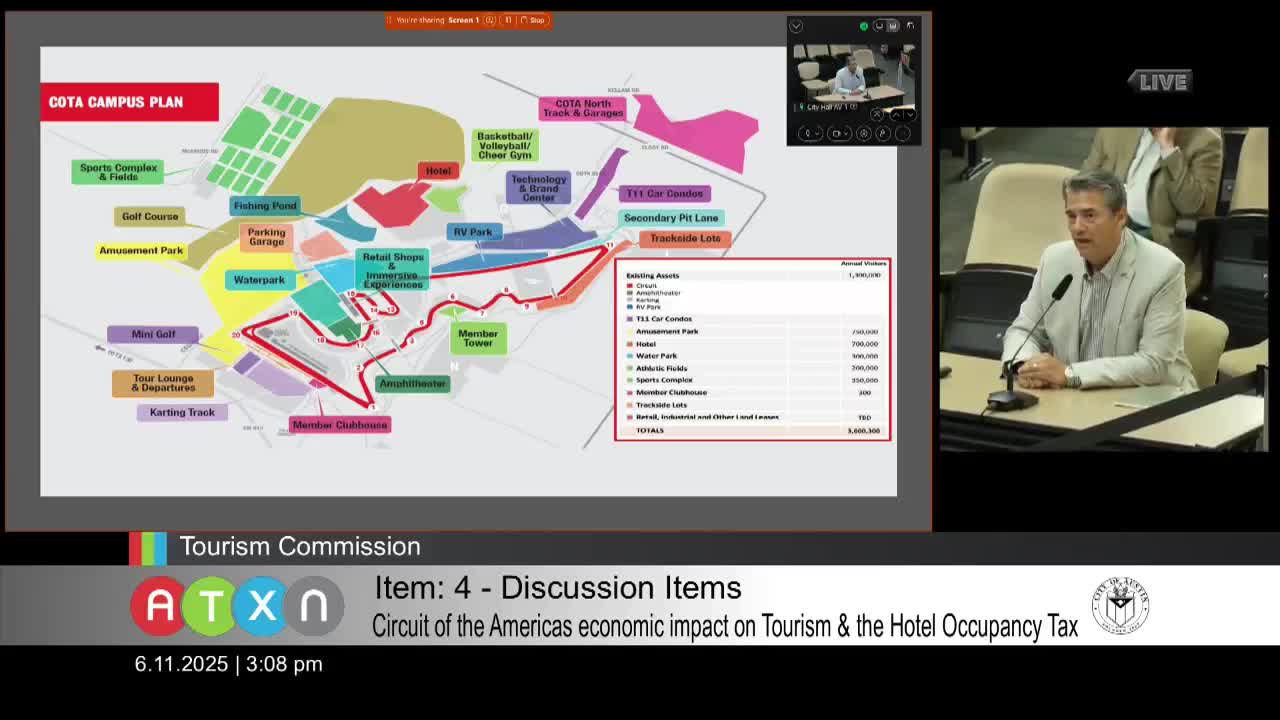Image resolution: width=1280 pixels, height=720 pixels.
Task: Collapse the floating video panel with the chevron
Action: (796, 26)
